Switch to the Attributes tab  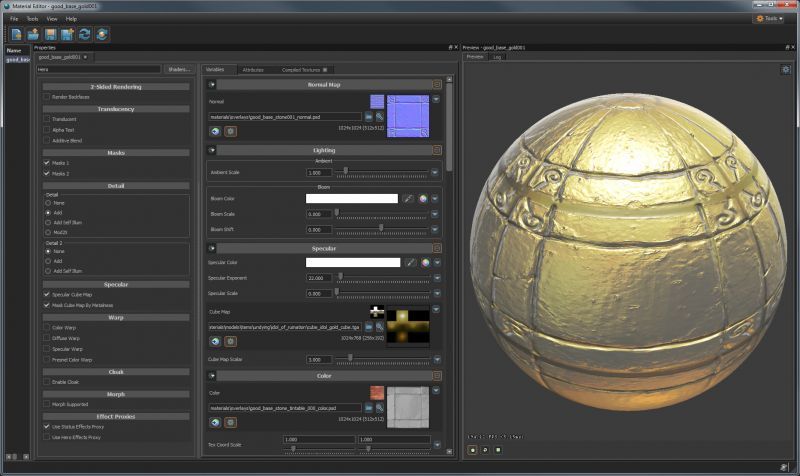tap(253, 70)
